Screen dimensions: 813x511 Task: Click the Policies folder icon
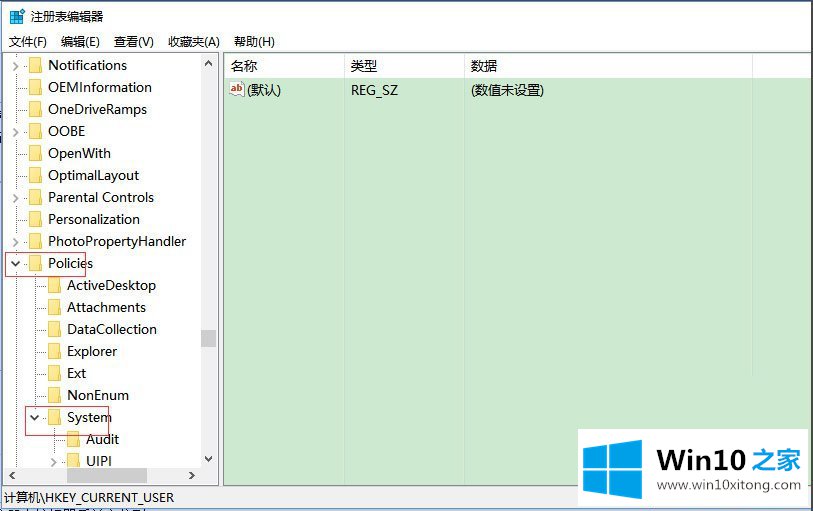(x=35, y=263)
